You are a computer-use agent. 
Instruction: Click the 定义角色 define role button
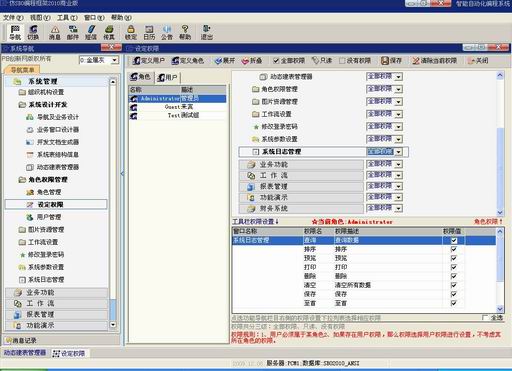click(x=187, y=61)
